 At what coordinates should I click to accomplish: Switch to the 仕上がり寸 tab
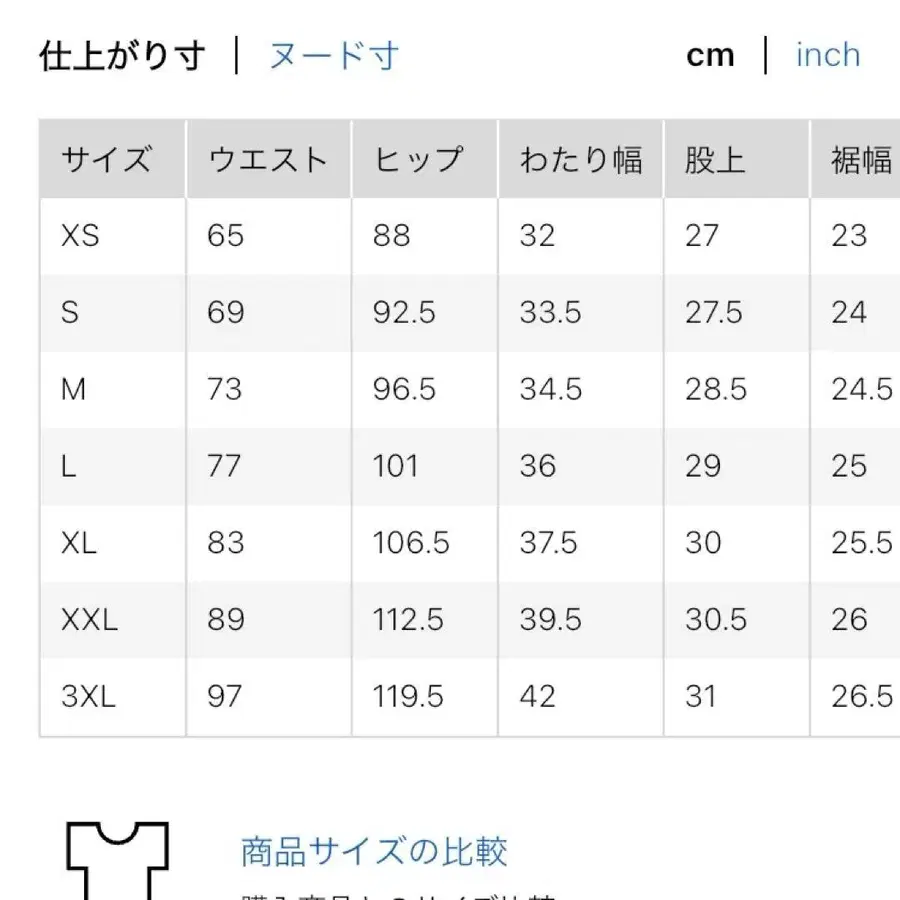tap(120, 56)
